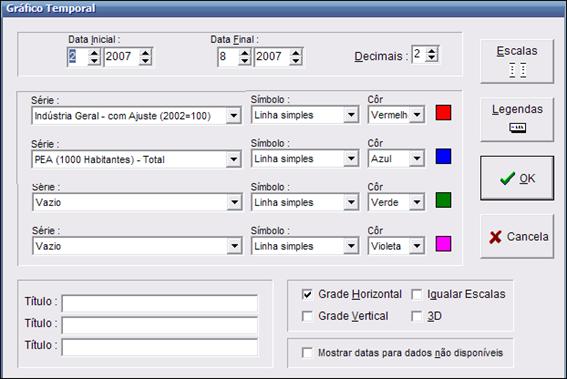Open the Legendas settings button

coord(517,119)
